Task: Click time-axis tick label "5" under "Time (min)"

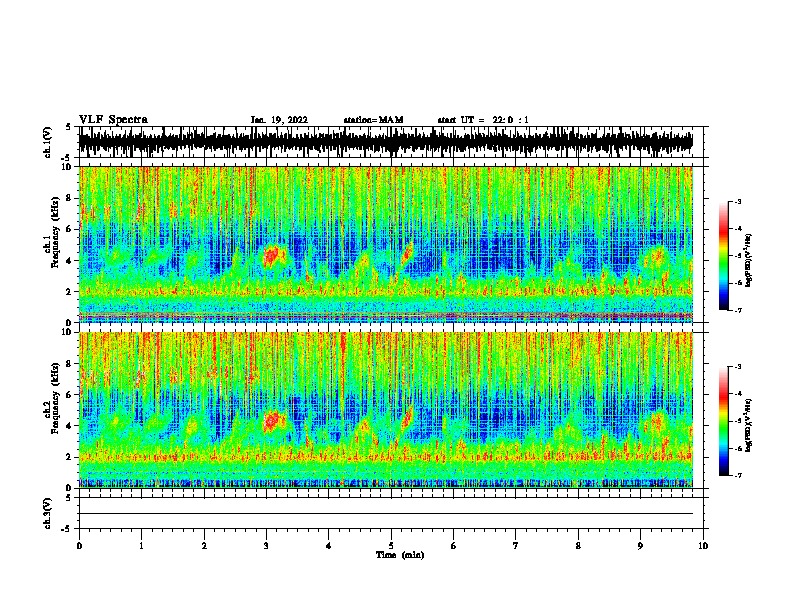Action: point(391,546)
